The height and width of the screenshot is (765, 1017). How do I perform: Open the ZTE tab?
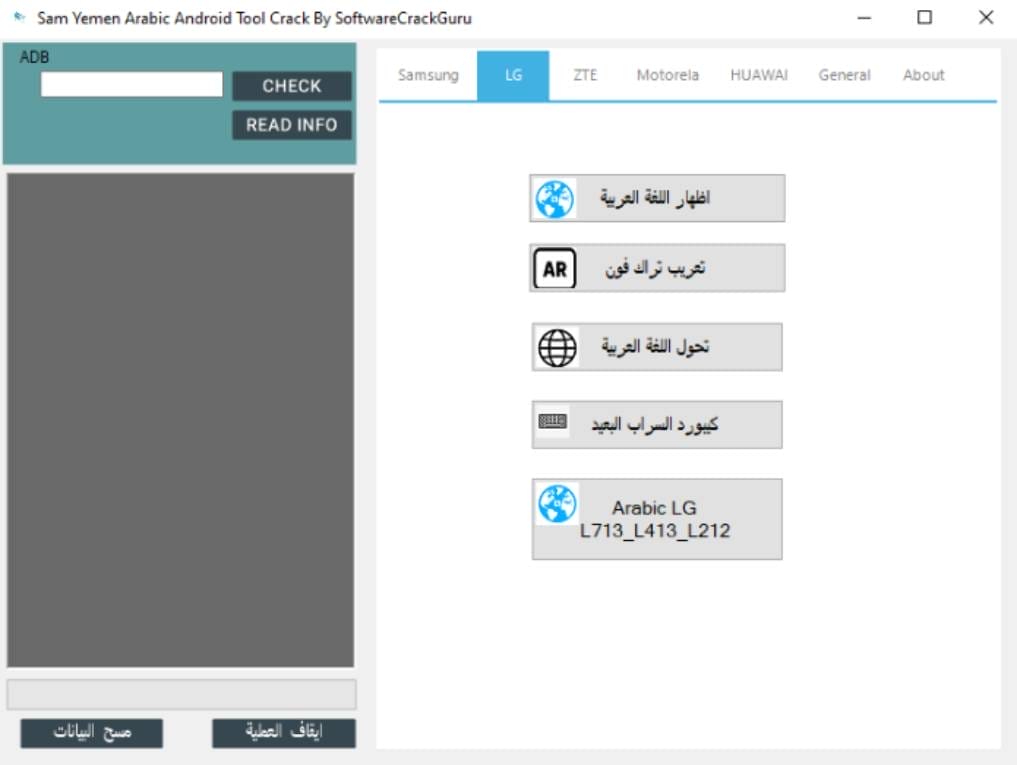point(585,74)
